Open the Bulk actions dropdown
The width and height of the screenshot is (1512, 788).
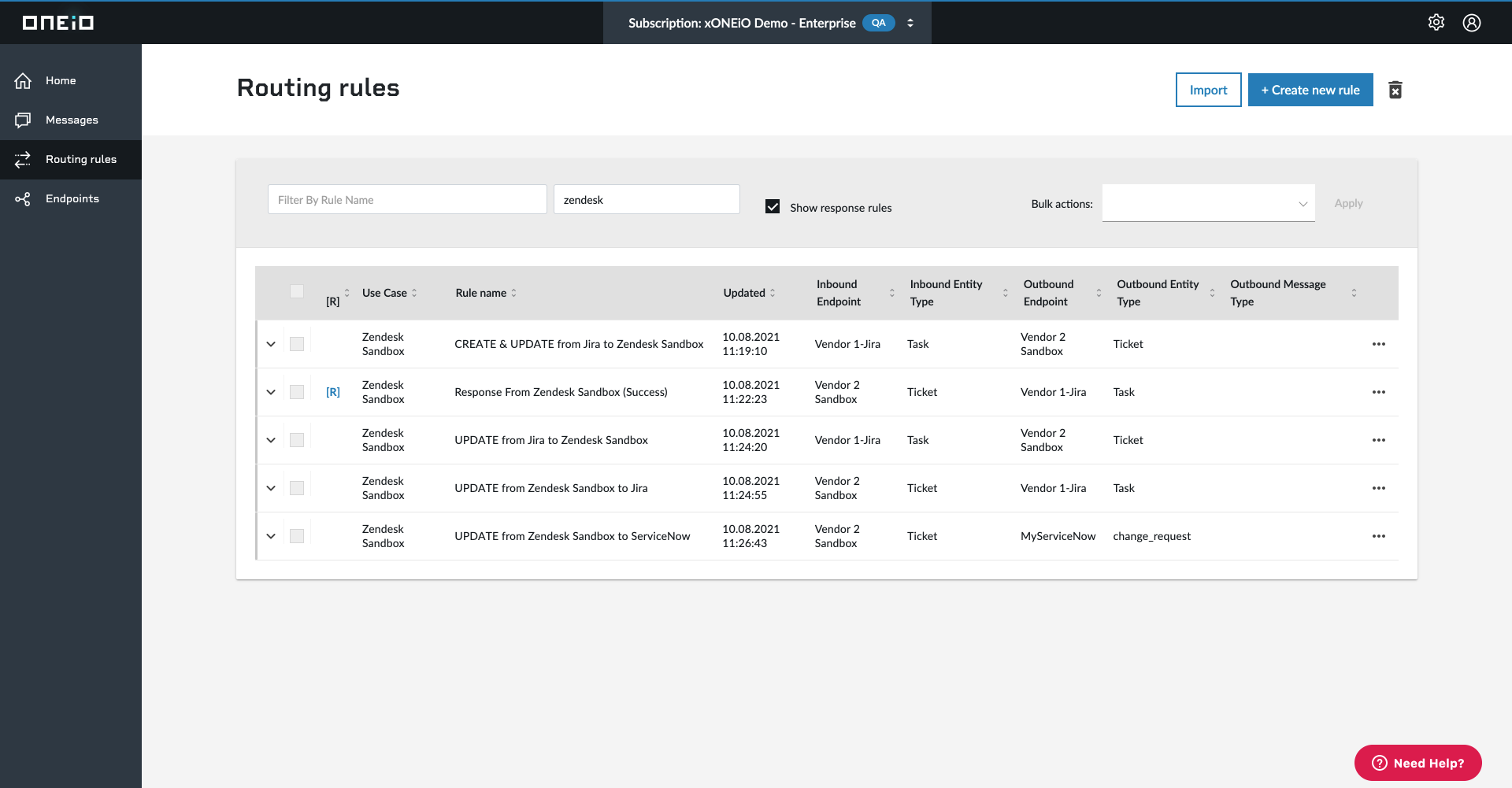tap(1208, 203)
